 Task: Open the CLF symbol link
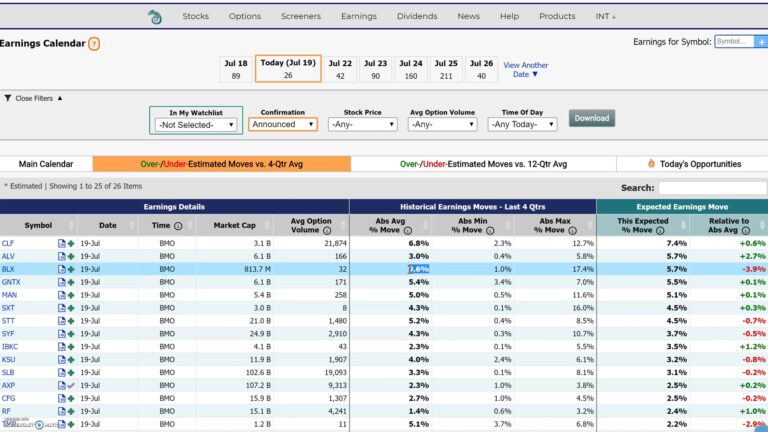tap(8, 243)
